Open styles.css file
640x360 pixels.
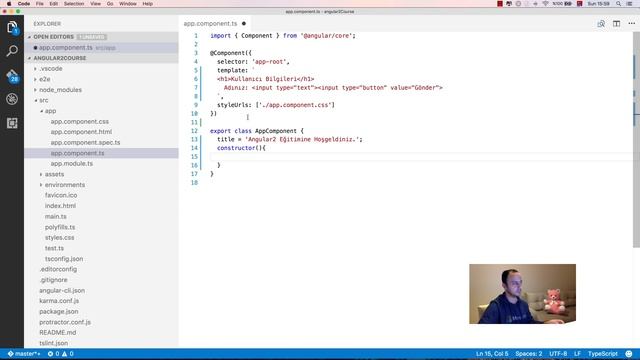point(60,238)
